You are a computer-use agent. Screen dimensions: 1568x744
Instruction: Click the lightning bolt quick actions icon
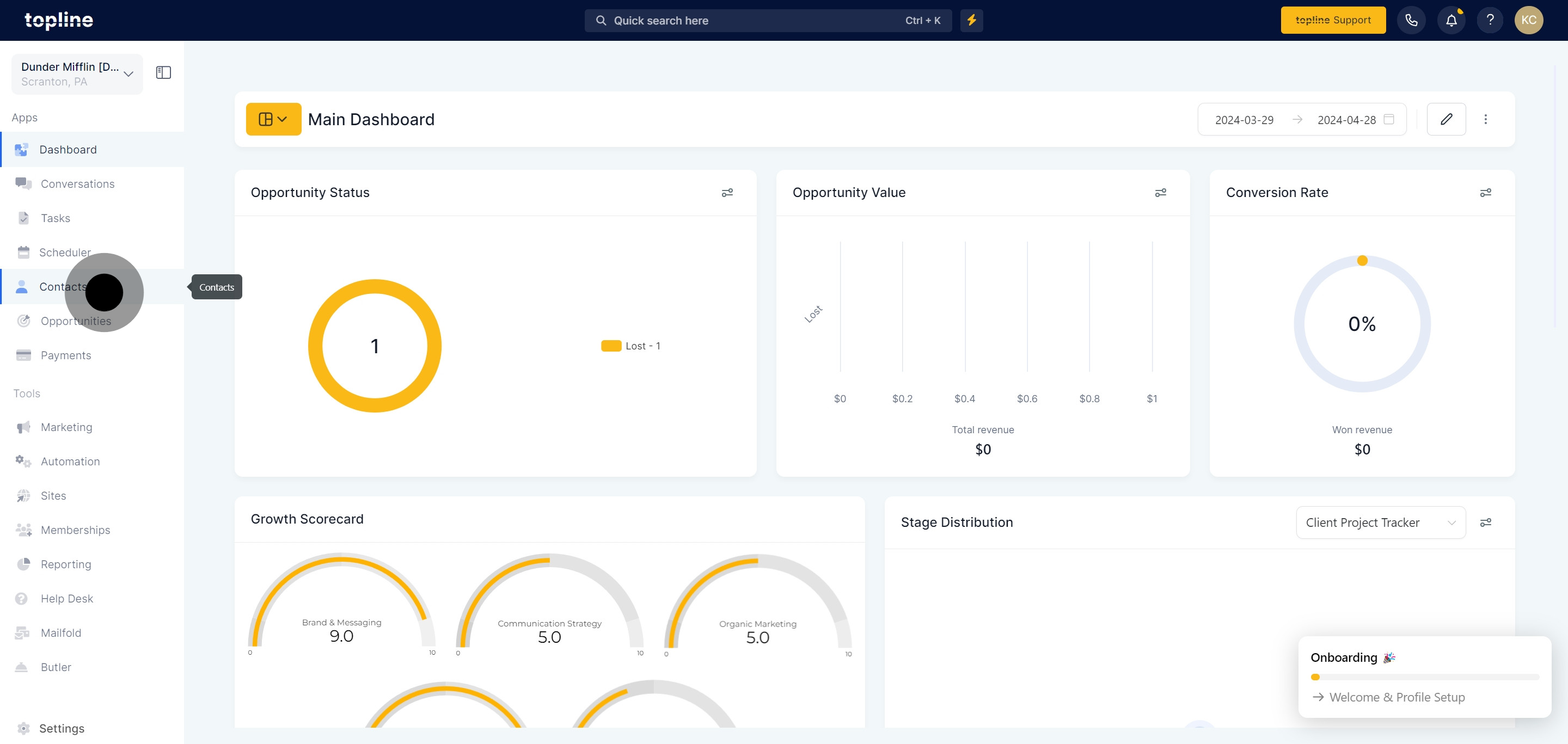point(971,20)
